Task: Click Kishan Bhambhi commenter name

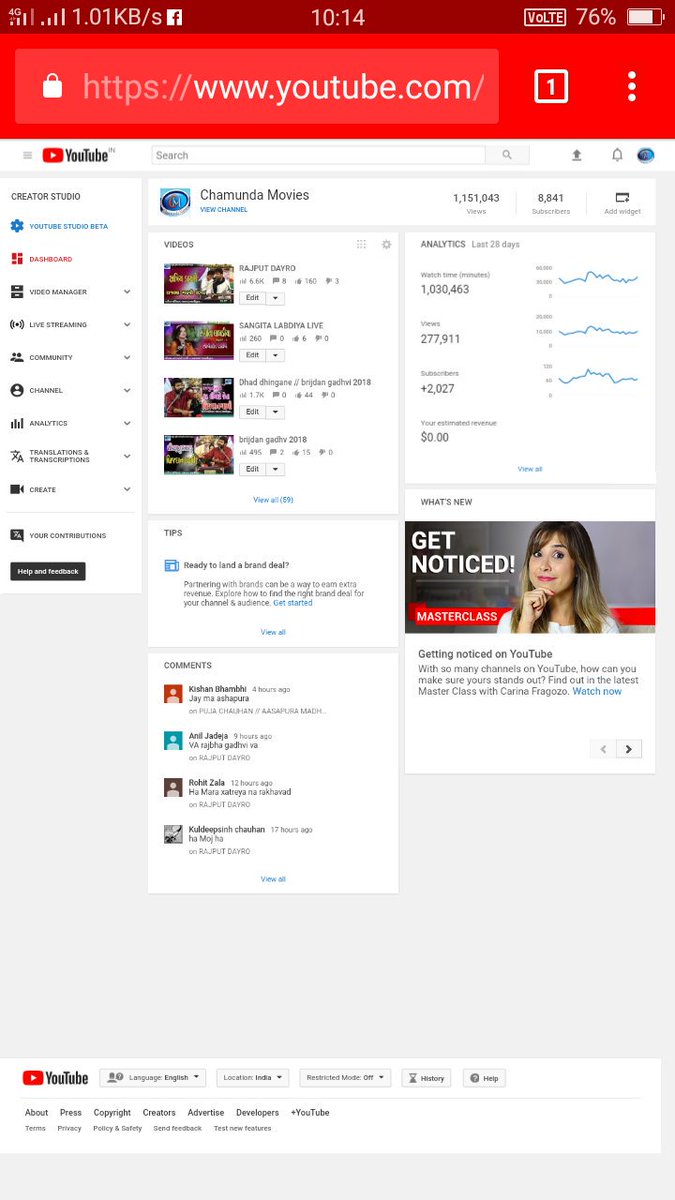Action: click(217, 689)
